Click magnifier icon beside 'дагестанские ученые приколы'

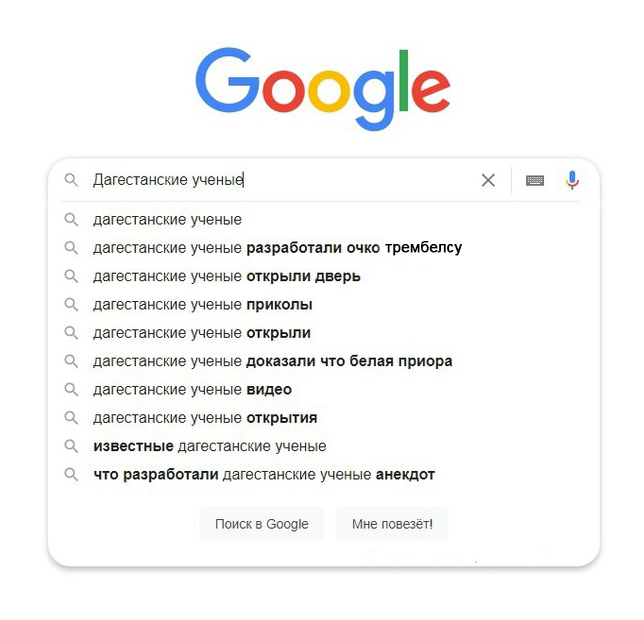click(x=71, y=304)
